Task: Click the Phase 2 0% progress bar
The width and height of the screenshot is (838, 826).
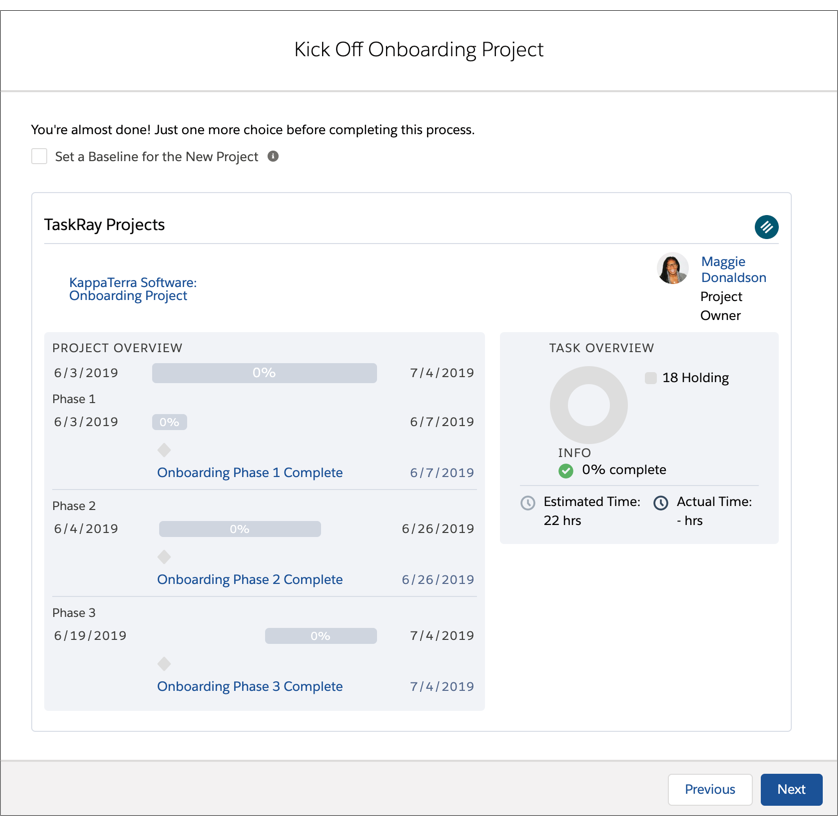Action: click(239, 529)
